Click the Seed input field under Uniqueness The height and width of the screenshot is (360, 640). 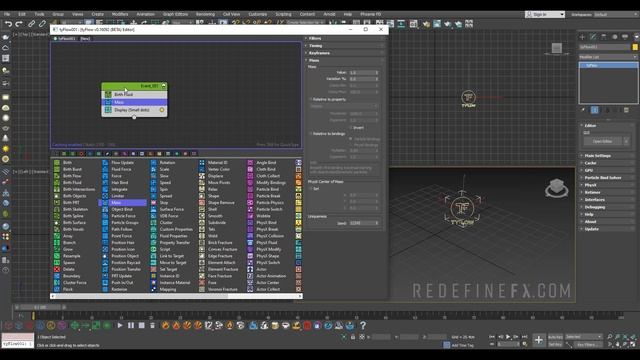pos(364,223)
